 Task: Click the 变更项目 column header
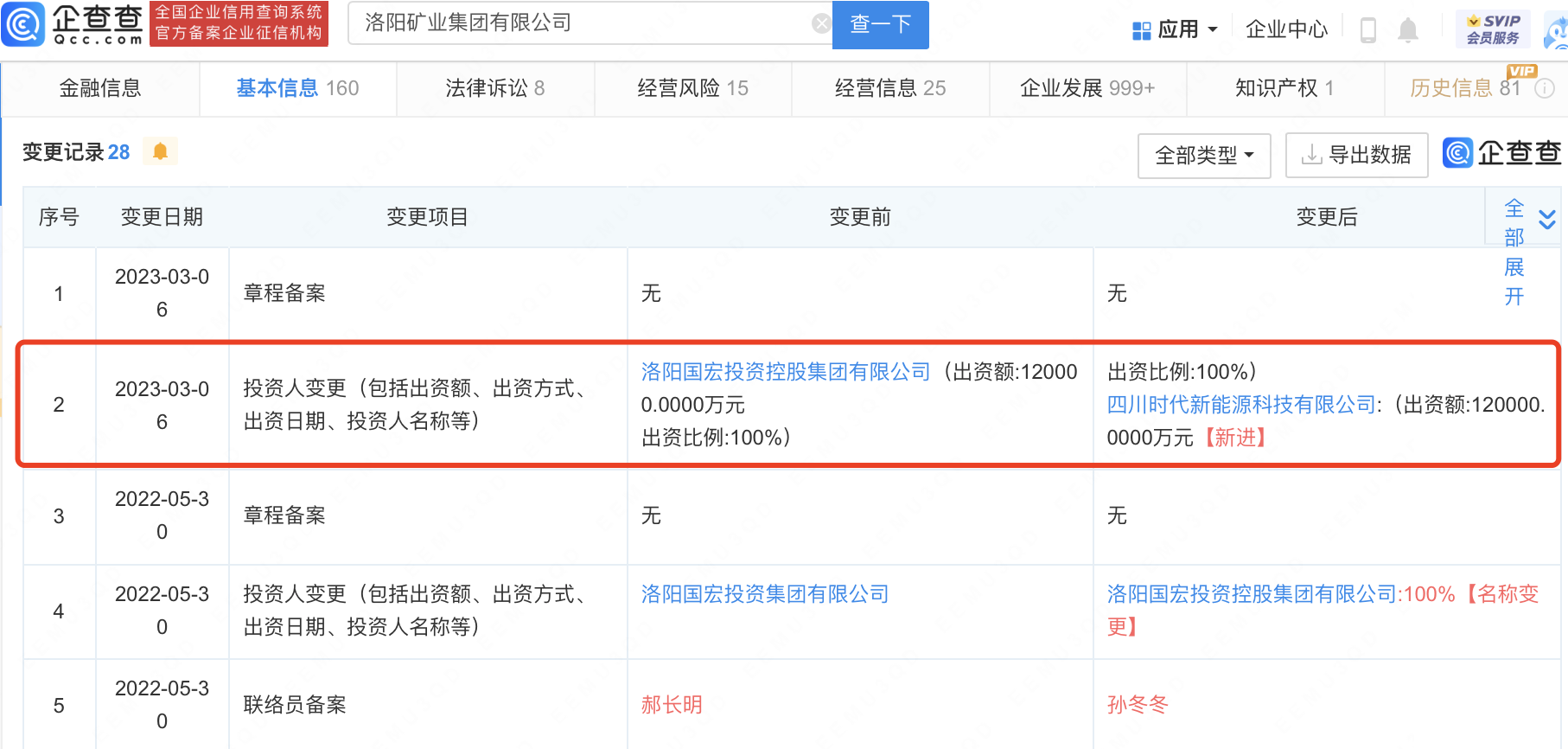(427, 217)
